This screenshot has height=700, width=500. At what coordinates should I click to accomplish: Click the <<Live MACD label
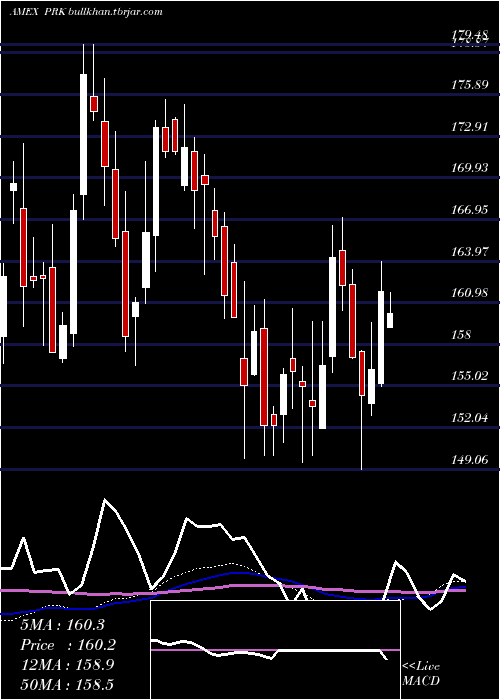pos(421,674)
